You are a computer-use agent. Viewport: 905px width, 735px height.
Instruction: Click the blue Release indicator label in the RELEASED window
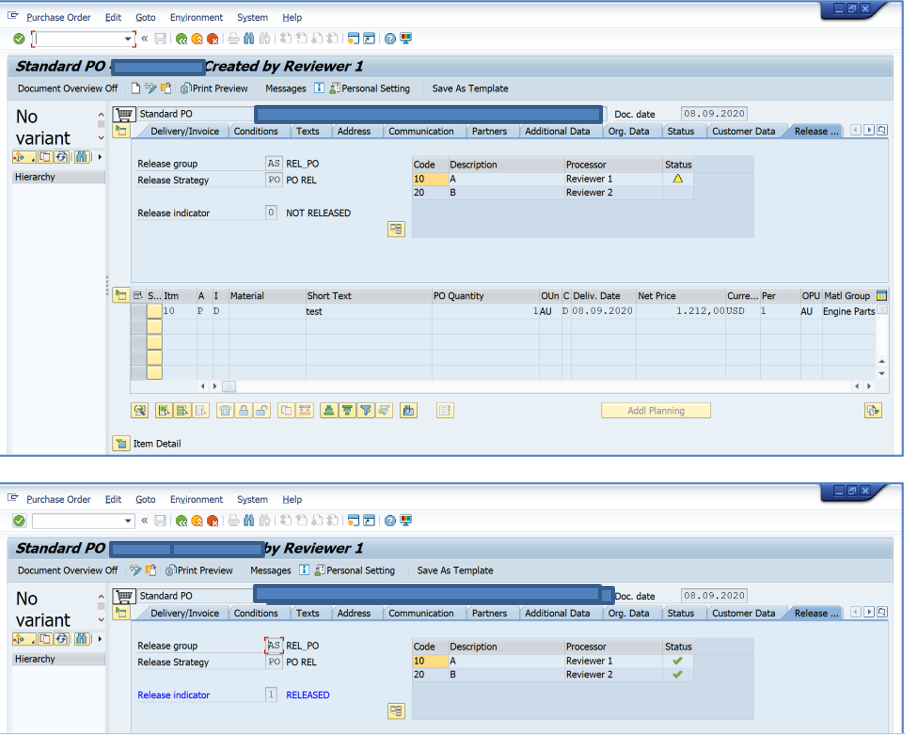point(173,695)
